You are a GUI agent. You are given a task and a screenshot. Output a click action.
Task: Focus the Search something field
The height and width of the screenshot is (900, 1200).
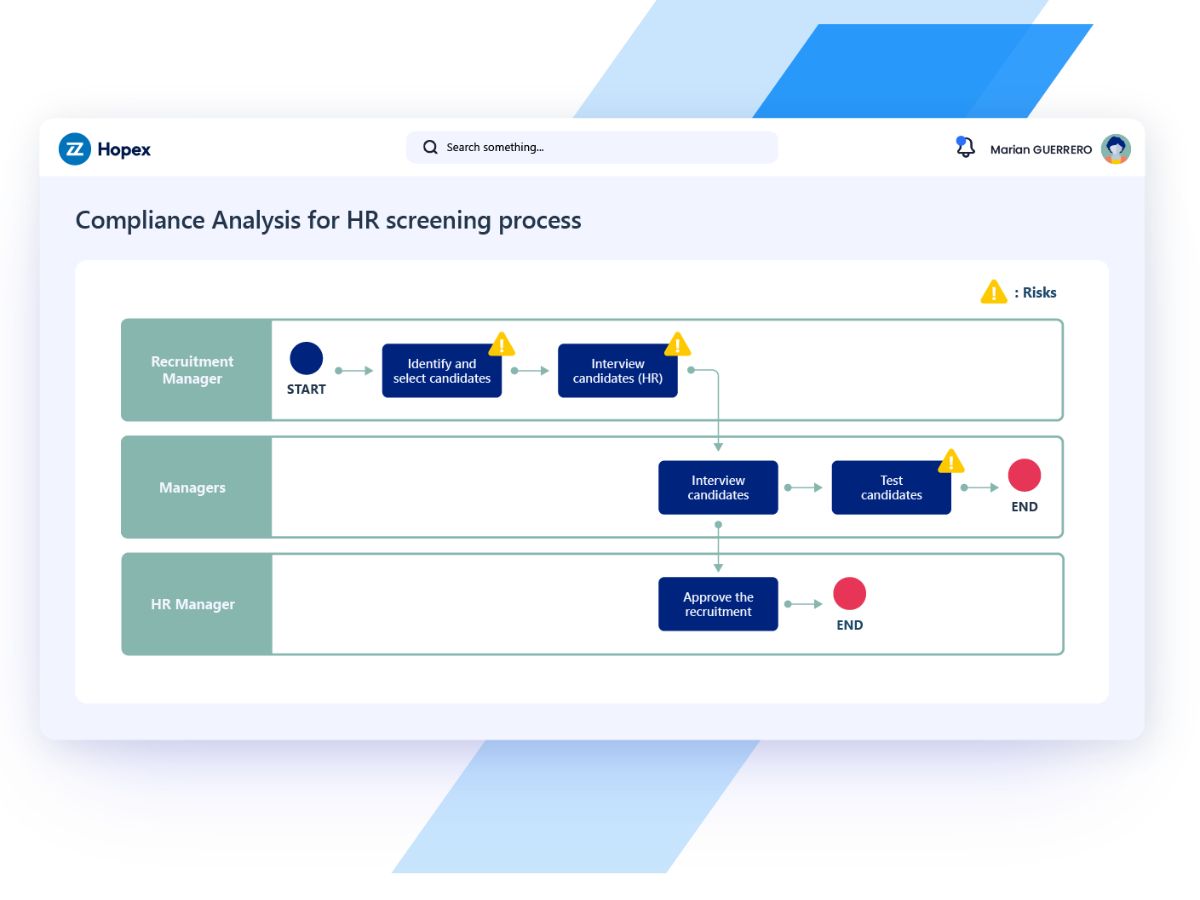592,148
